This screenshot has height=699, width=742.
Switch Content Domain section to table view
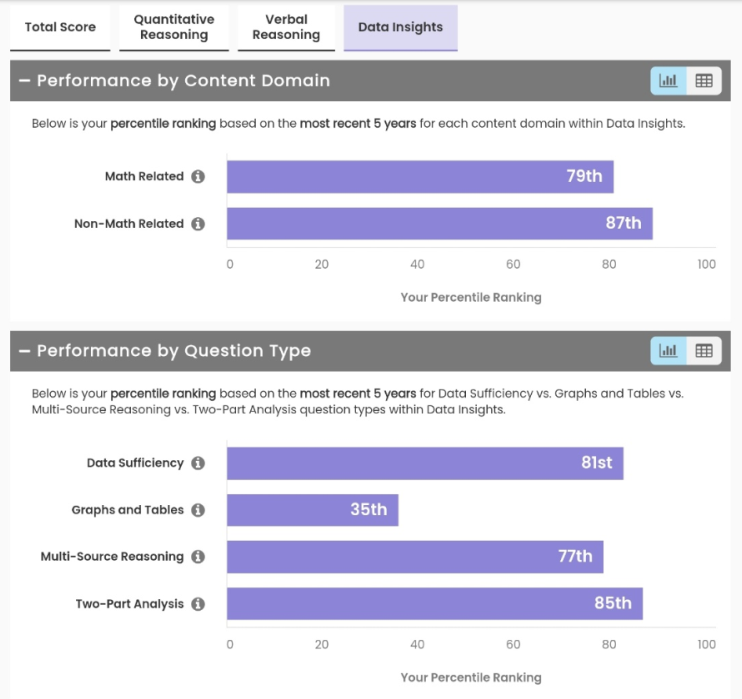pos(703,81)
